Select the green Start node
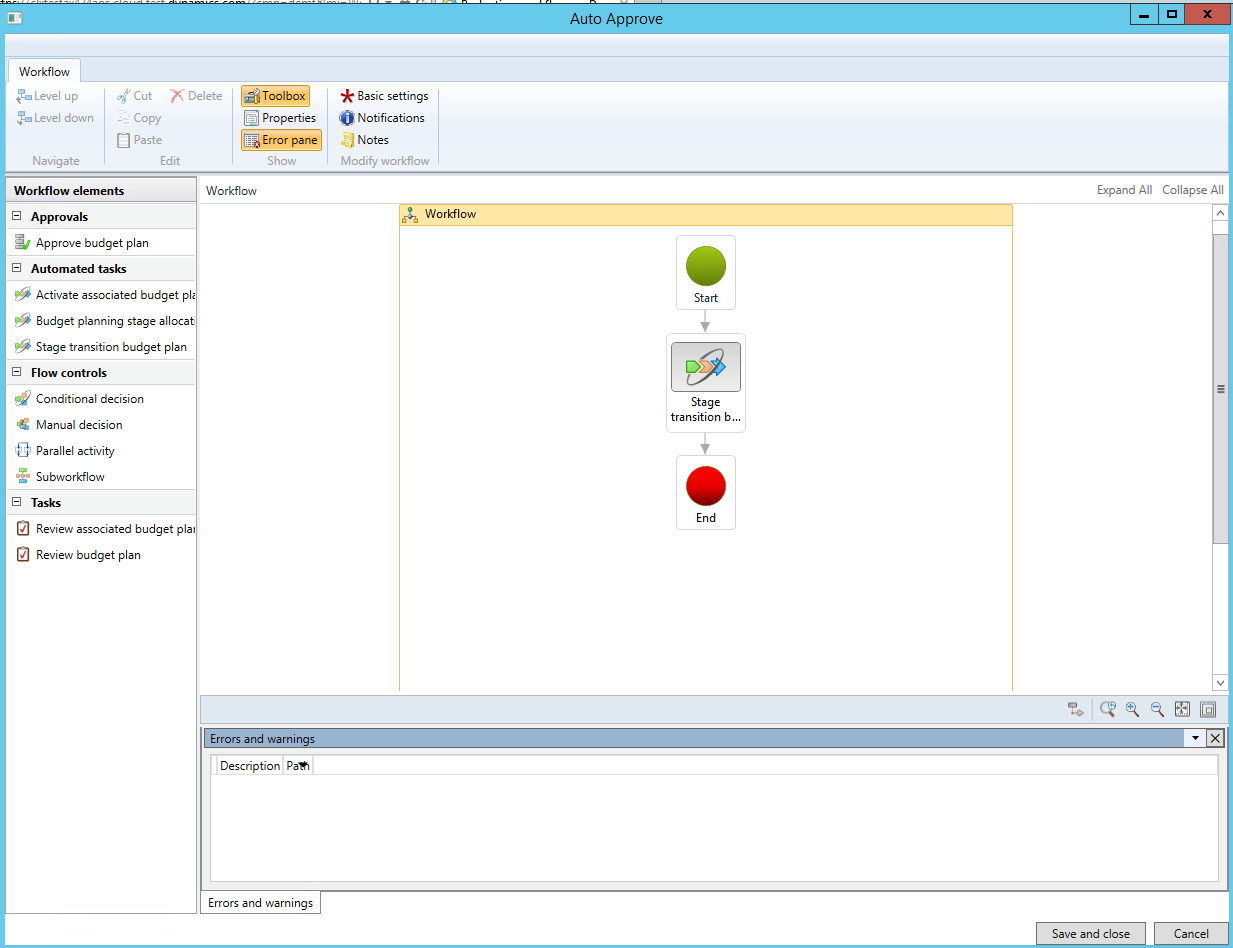Image resolution: width=1233 pixels, height=948 pixels. (x=706, y=273)
